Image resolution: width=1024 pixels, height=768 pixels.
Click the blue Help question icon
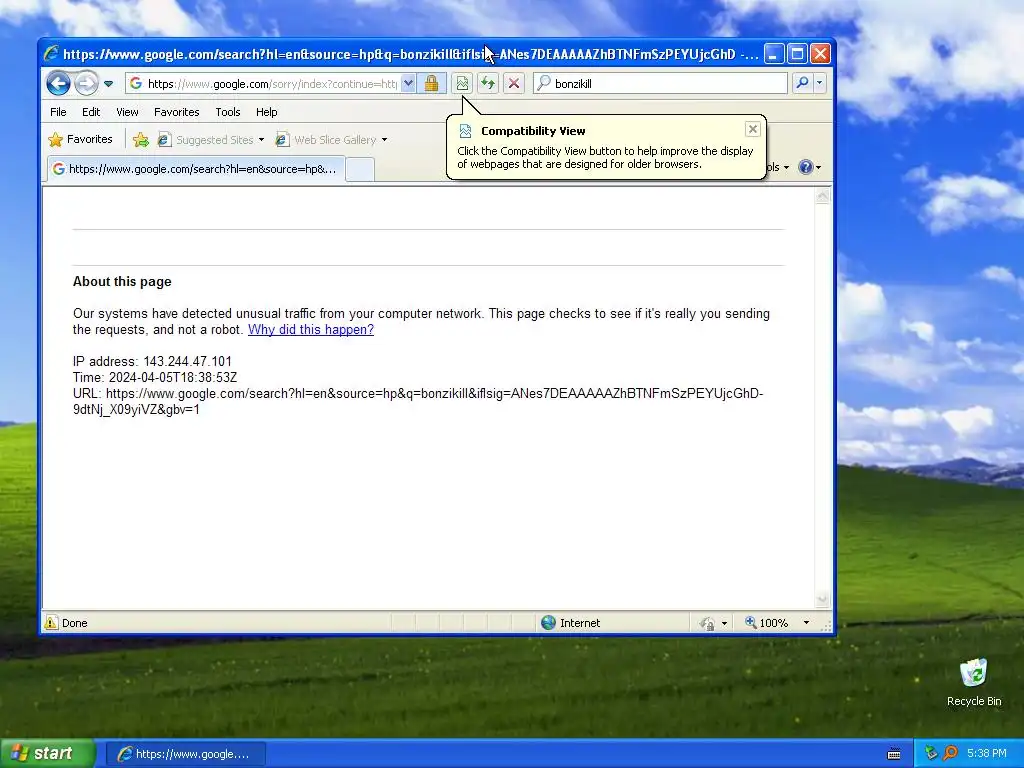pos(806,167)
